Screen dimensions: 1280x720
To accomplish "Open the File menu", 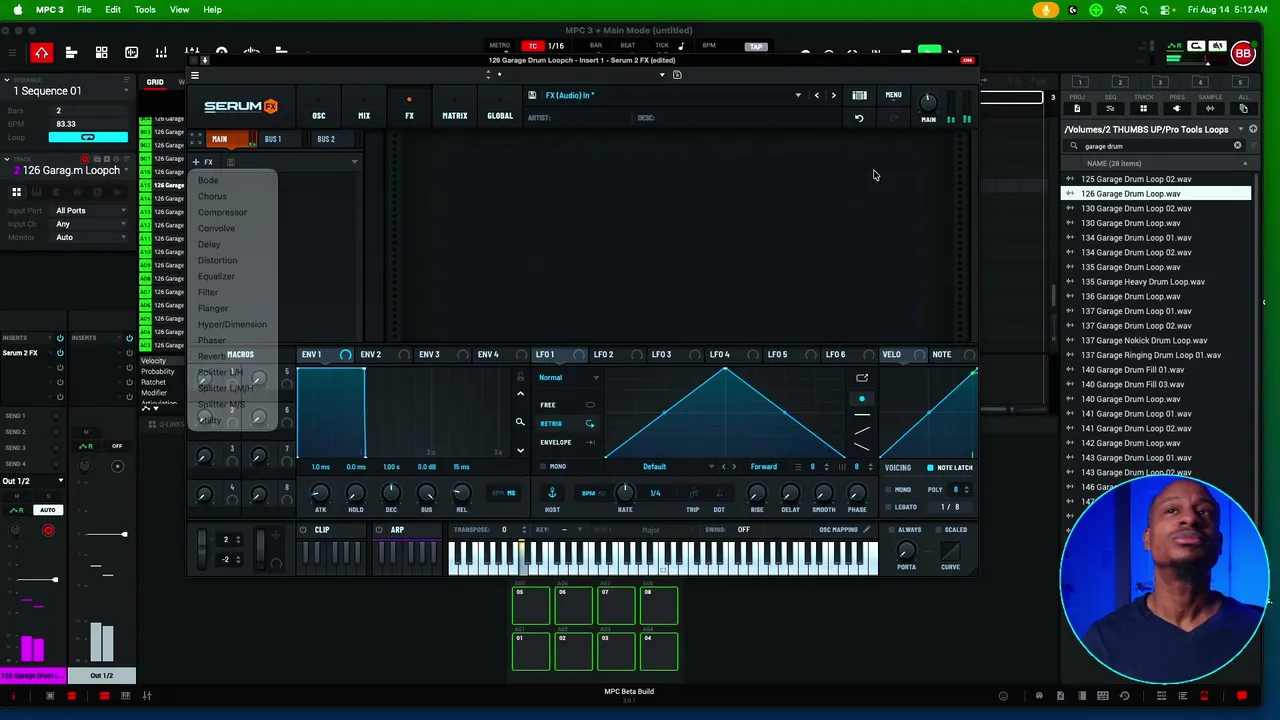I will [x=84, y=9].
